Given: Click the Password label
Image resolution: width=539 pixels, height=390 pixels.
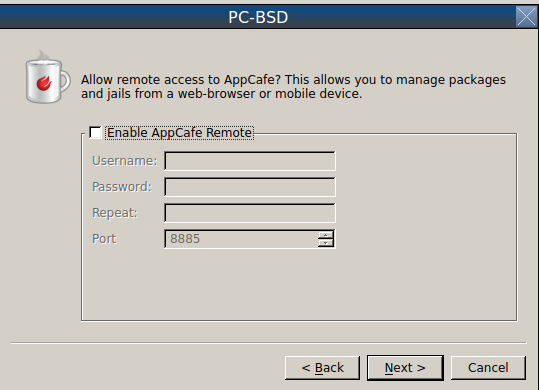Looking at the screenshot, I should coord(122,187).
